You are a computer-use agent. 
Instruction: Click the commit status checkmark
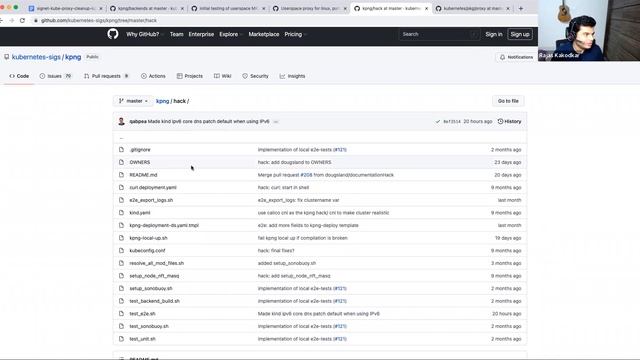pyautogui.click(x=438, y=122)
